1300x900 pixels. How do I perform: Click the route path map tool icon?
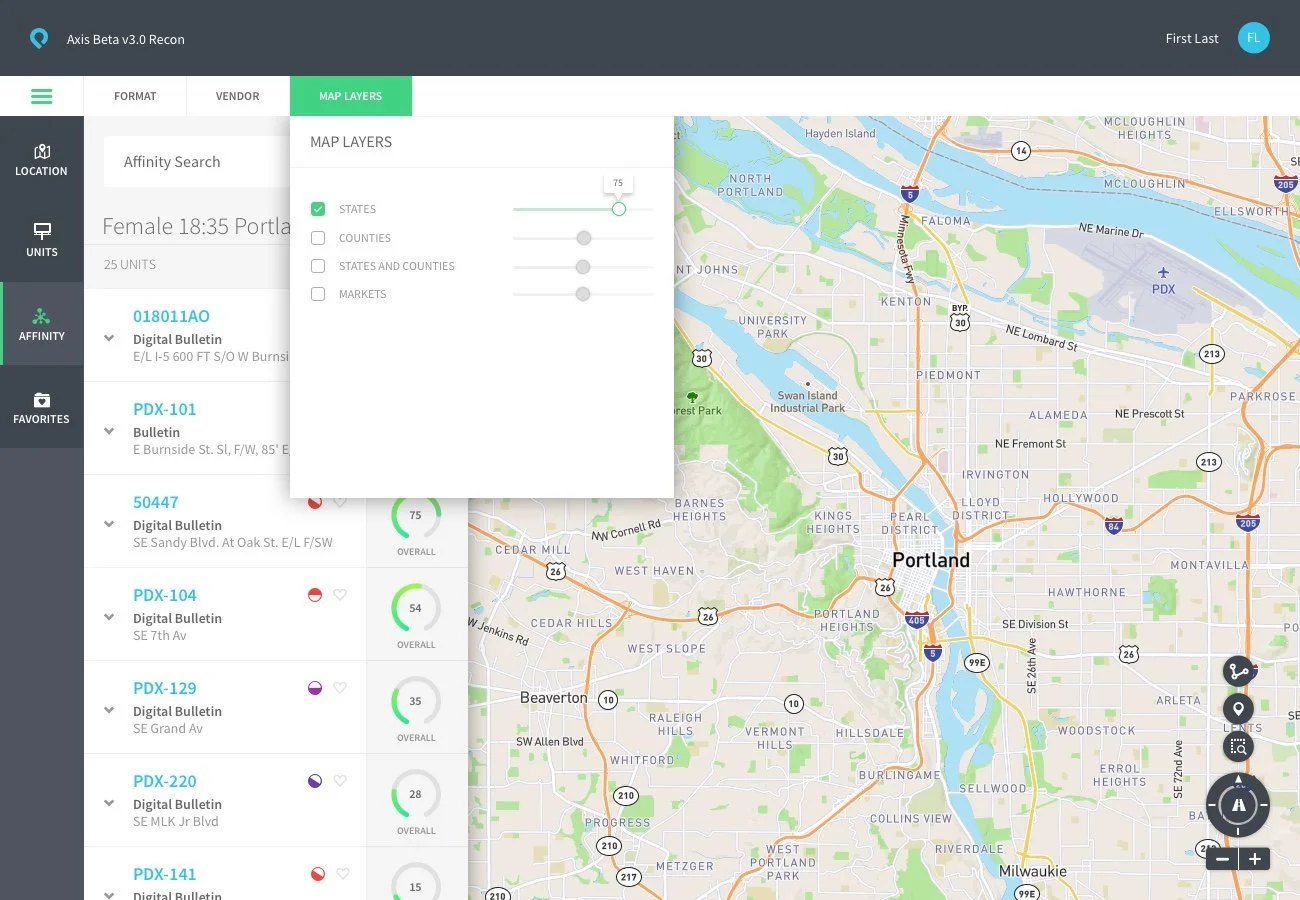[x=1238, y=671]
